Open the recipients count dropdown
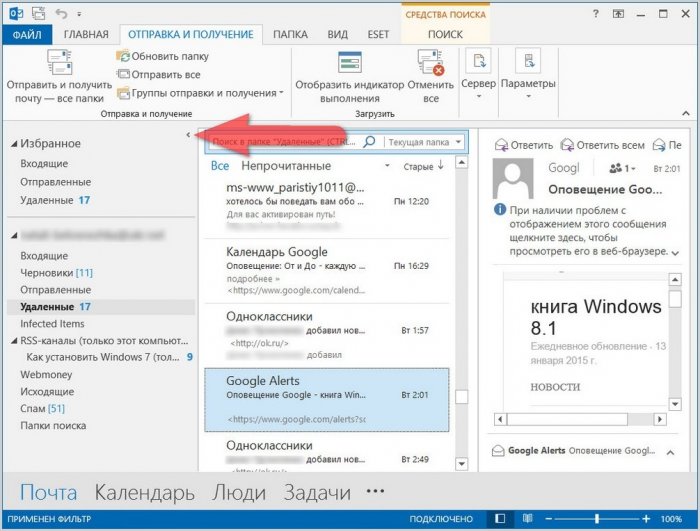Viewport: 700px width, 531px height. click(x=622, y=168)
